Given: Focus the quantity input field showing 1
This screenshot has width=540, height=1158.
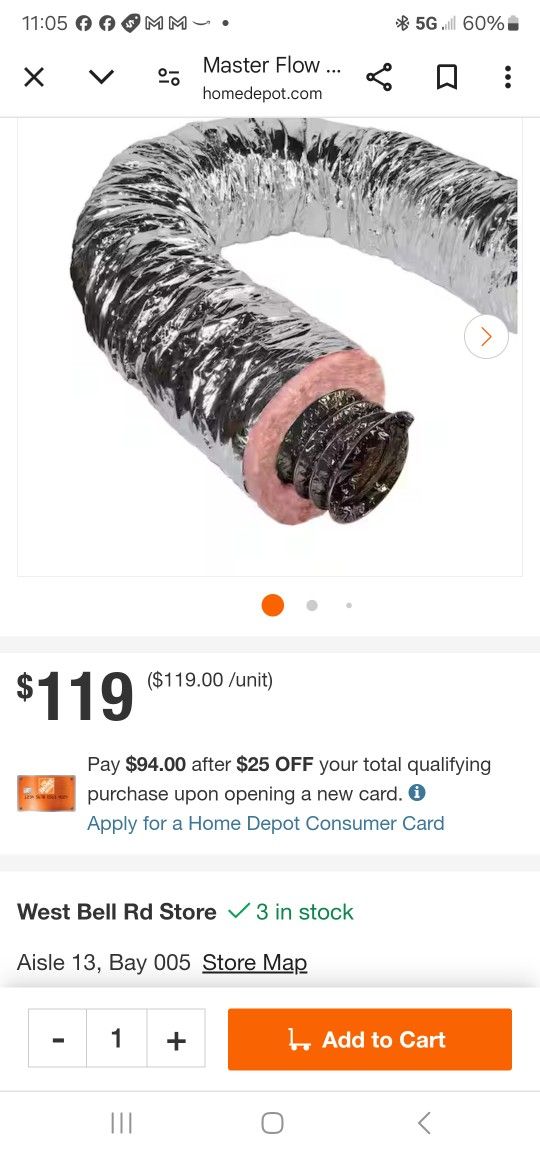Looking at the screenshot, I should click(117, 1038).
